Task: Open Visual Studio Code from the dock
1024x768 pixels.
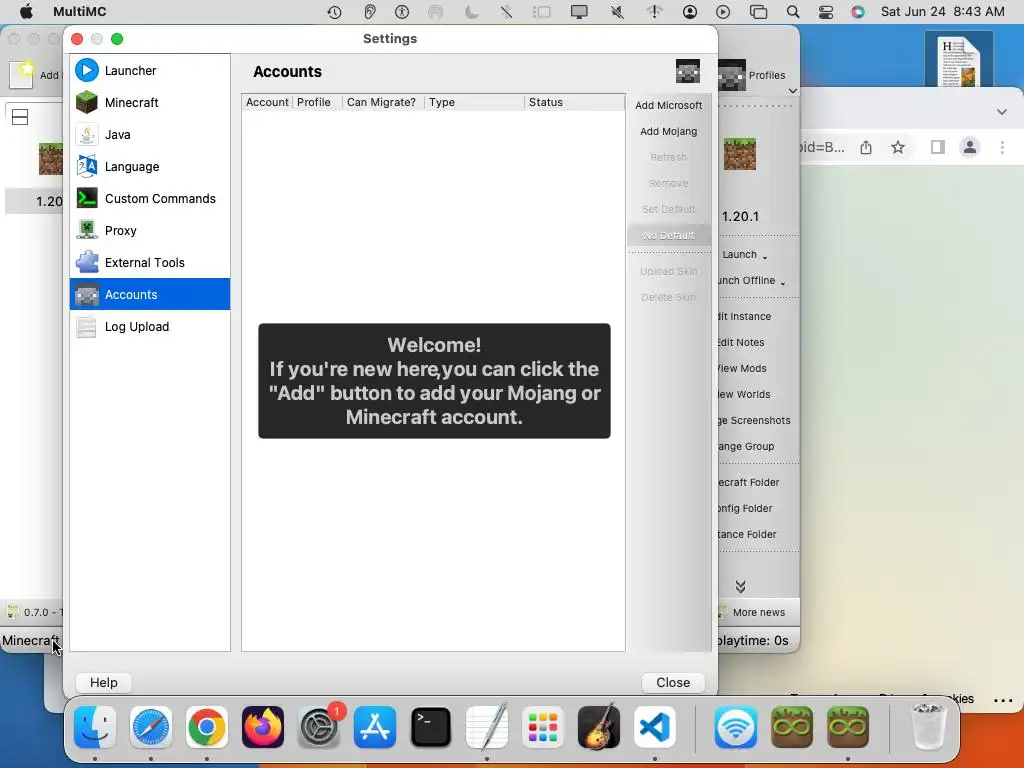Action: [x=655, y=727]
